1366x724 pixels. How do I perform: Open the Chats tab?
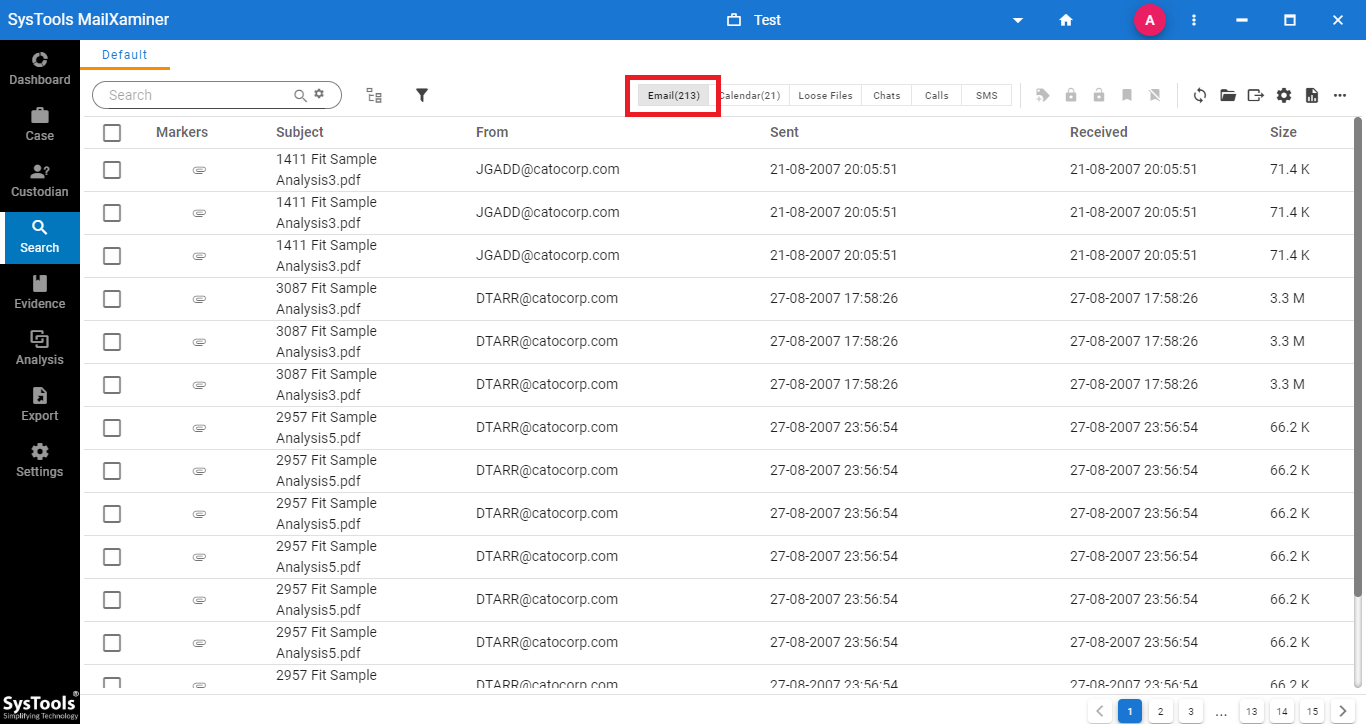886,95
